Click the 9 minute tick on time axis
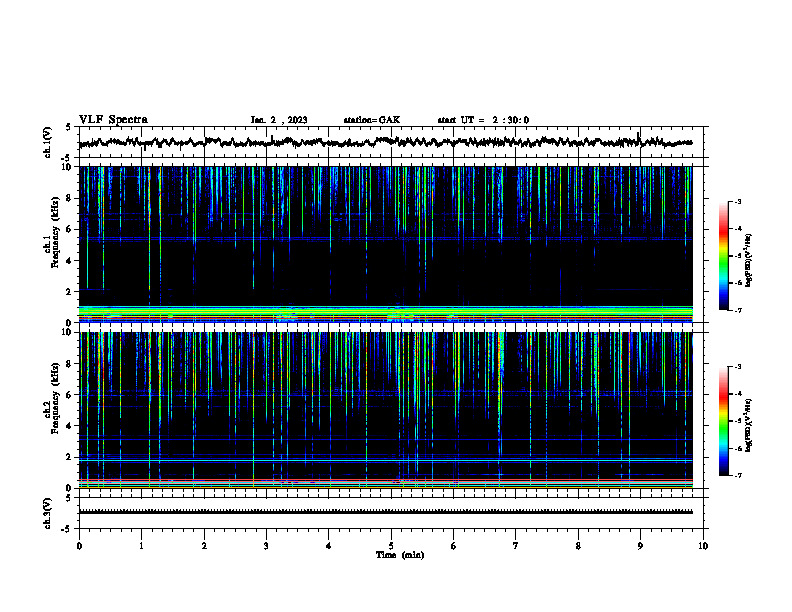This screenshot has width=792, height=612. pos(640,546)
